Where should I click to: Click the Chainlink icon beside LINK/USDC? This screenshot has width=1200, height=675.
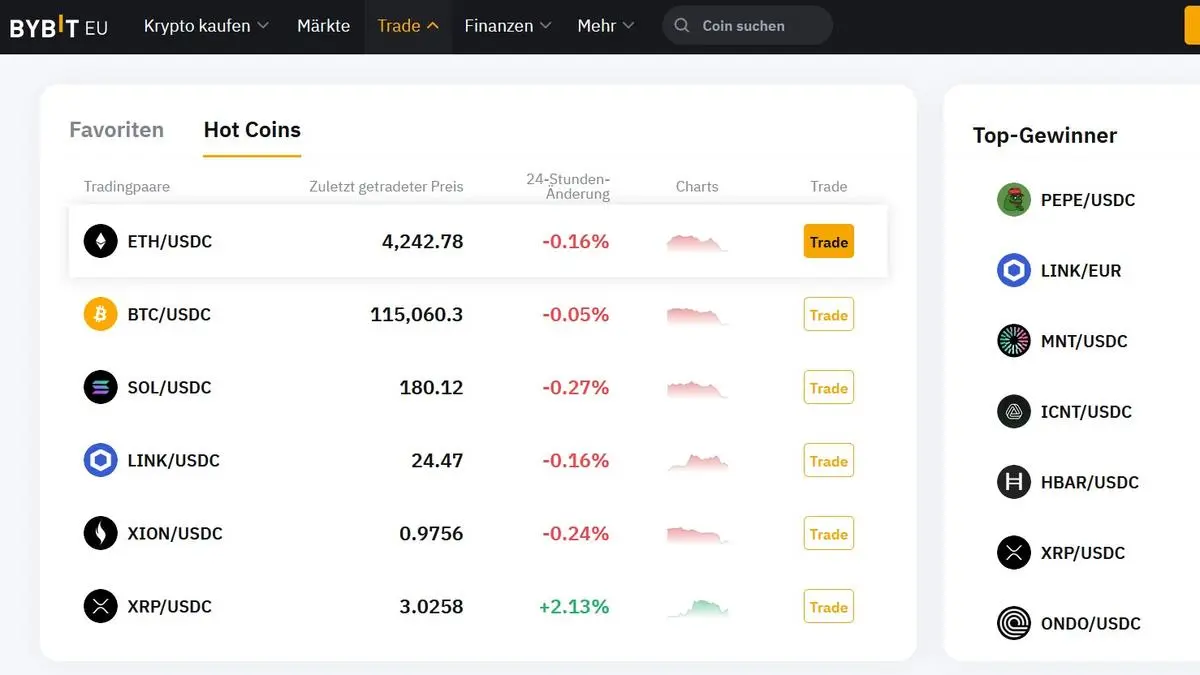pos(100,460)
